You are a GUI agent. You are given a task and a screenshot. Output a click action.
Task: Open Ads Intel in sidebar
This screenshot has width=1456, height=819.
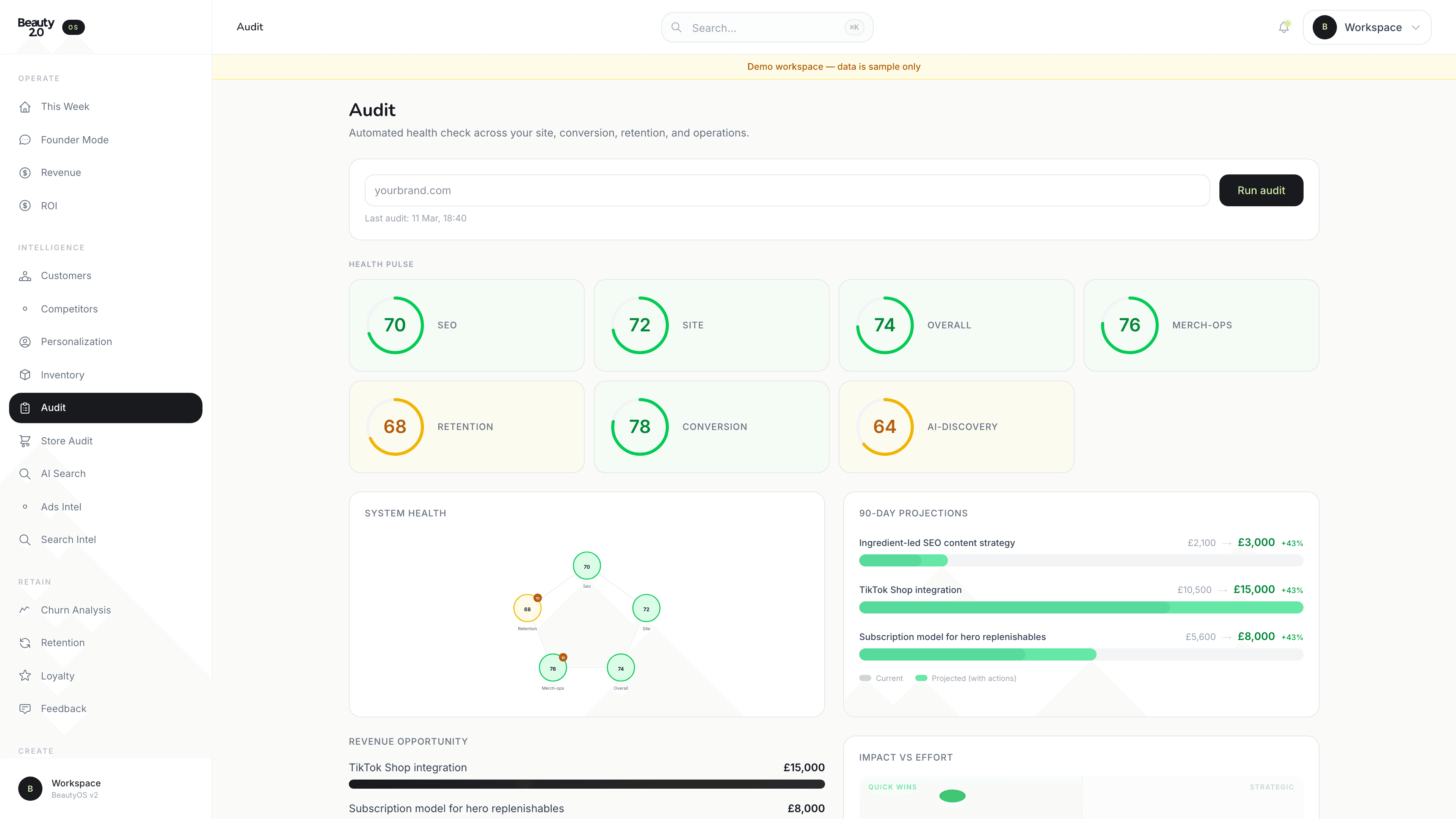coord(106,507)
